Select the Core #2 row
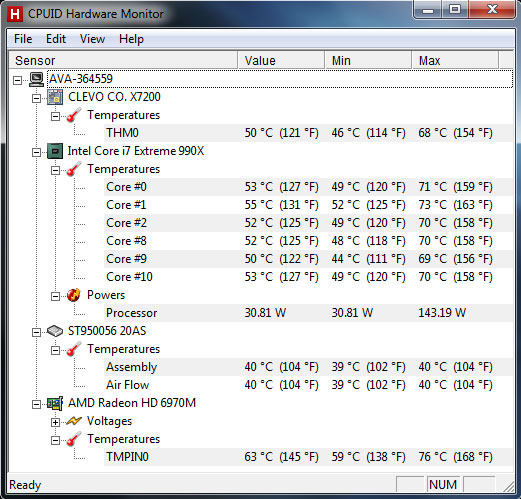Screen dimensions: 521x499 [308, 223]
